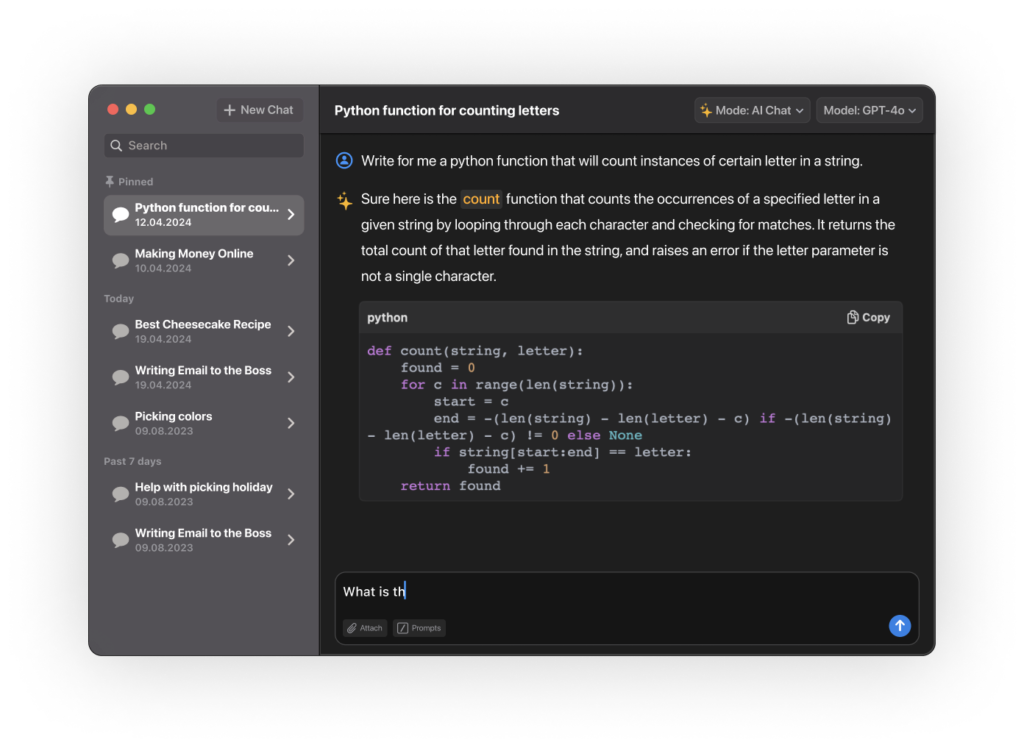The width and height of the screenshot is (1024, 748).
Task: Copy the python code block
Action: point(868,317)
